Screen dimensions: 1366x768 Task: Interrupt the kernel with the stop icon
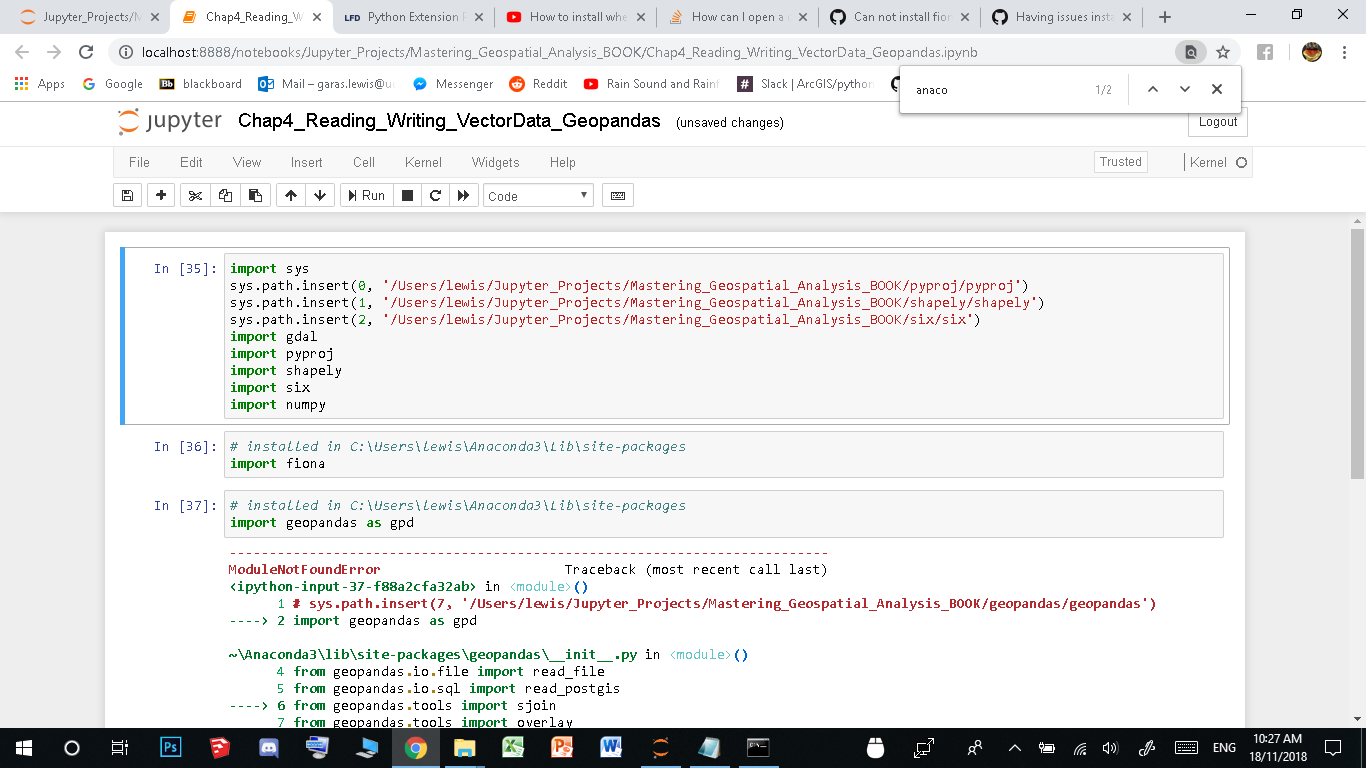point(408,195)
